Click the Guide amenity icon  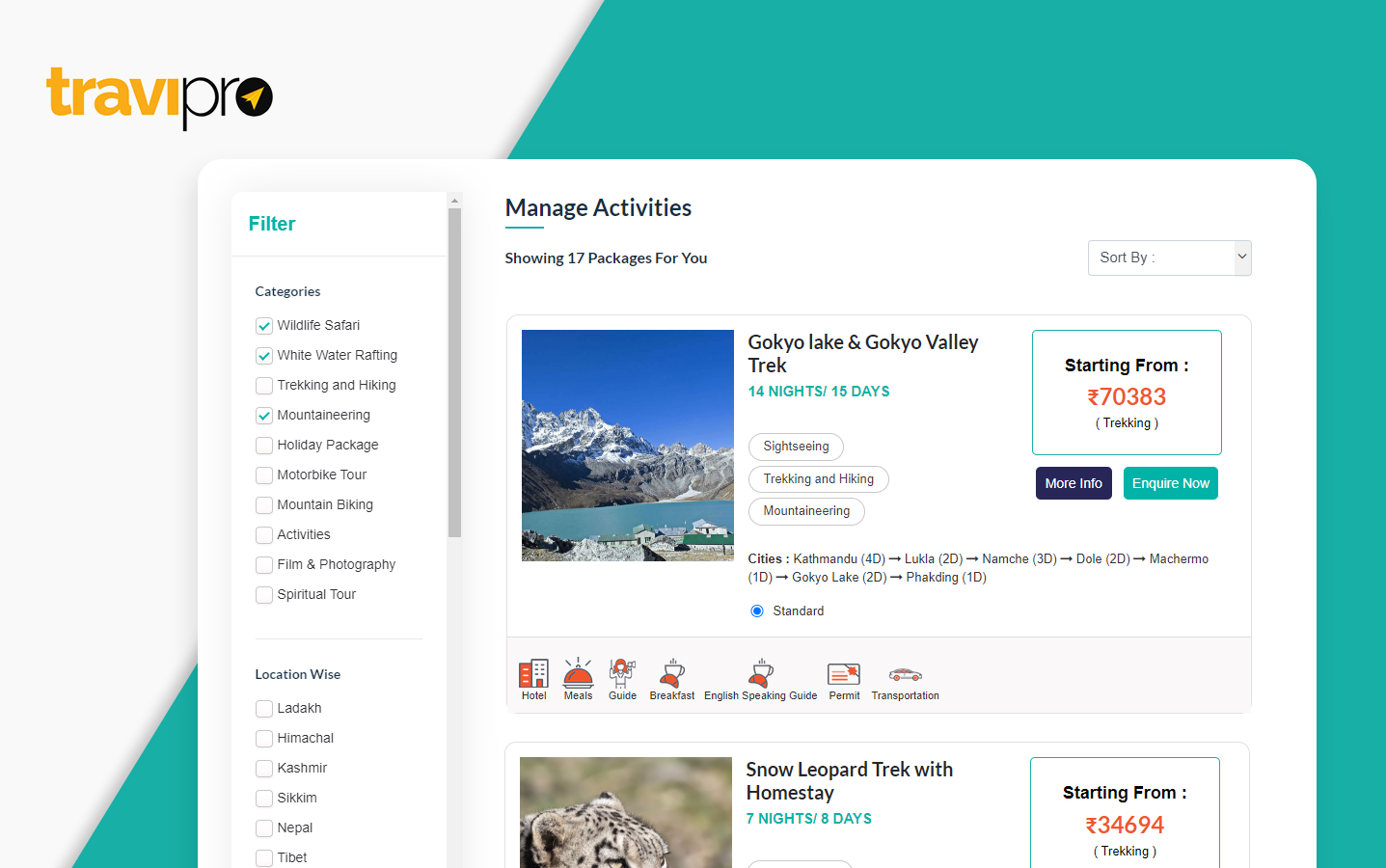pyautogui.click(x=622, y=673)
